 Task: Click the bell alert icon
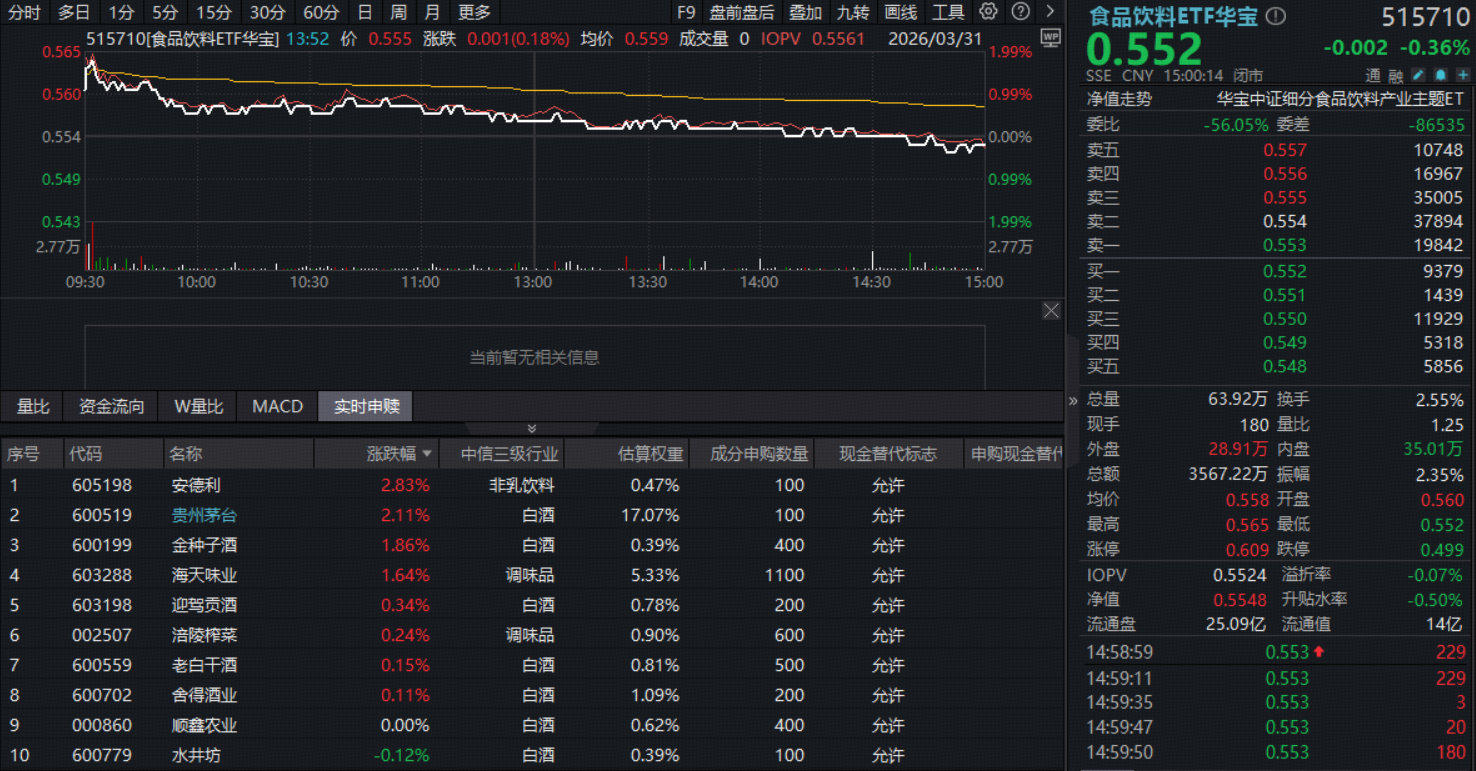coord(1441,75)
